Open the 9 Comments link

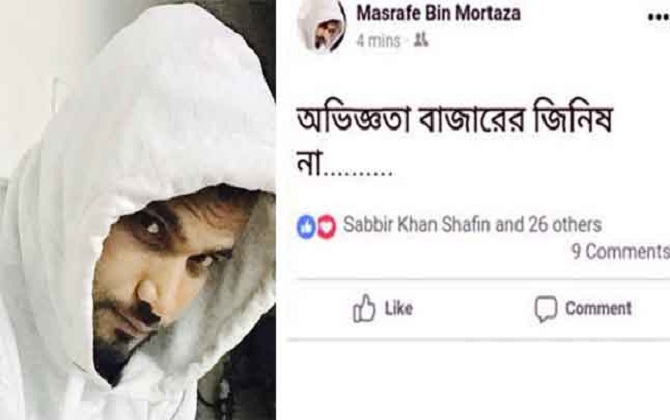coord(620,251)
